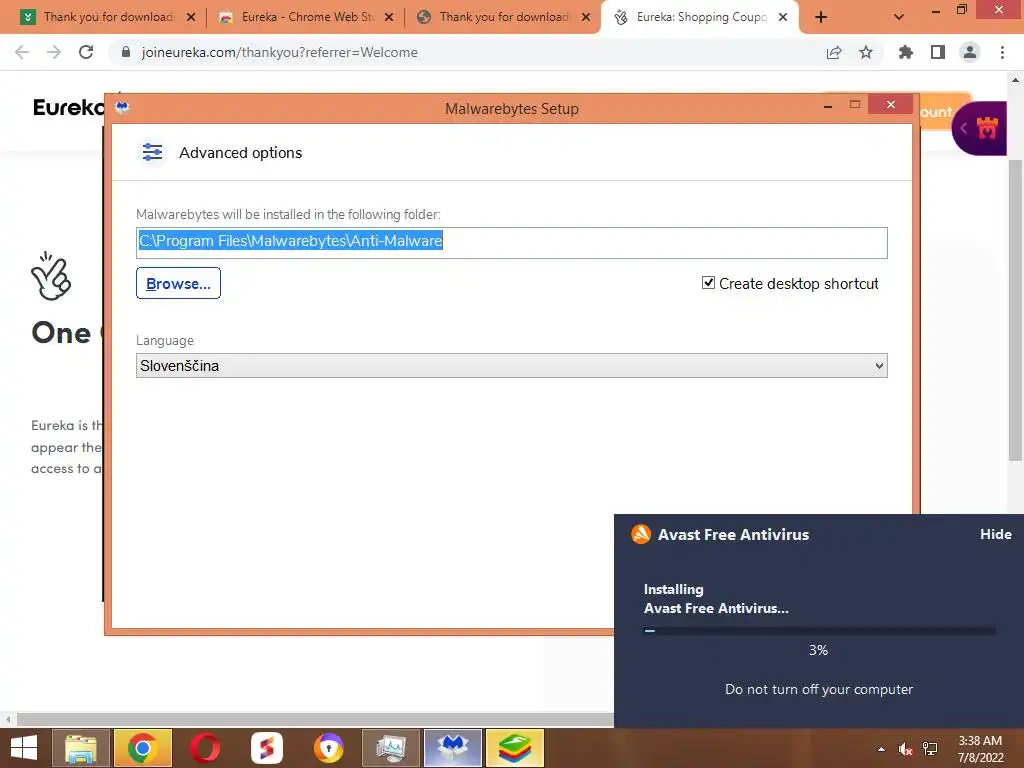
Task: Open the Avast Free Antivirus logo
Action: coord(641,534)
